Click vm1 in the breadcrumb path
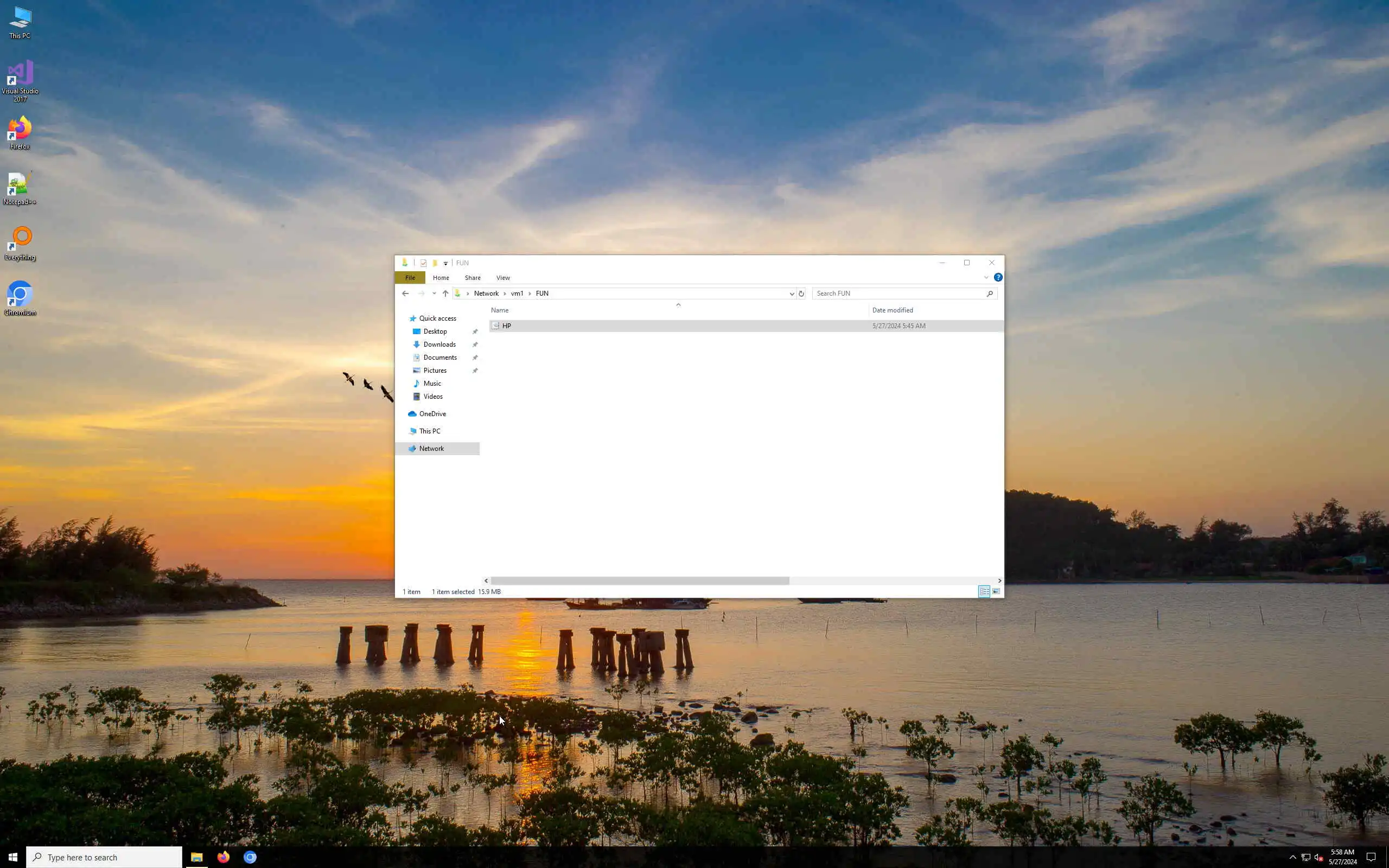 click(x=517, y=293)
